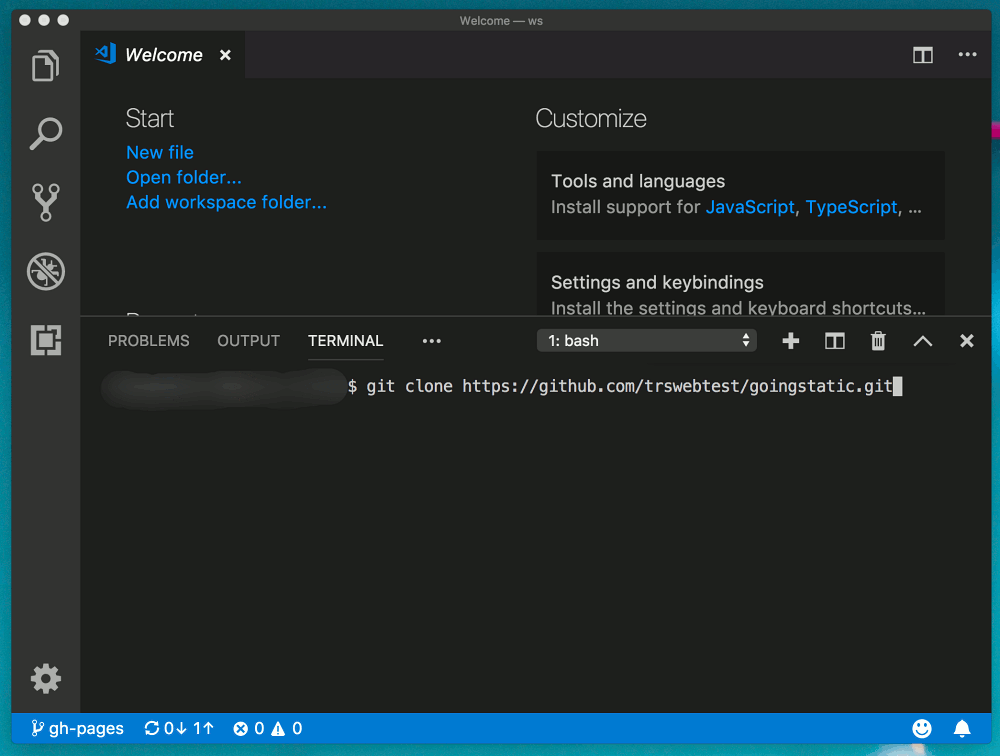Open the Search view in activity bar
This screenshot has height=756, width=1000.
[46, 133]
